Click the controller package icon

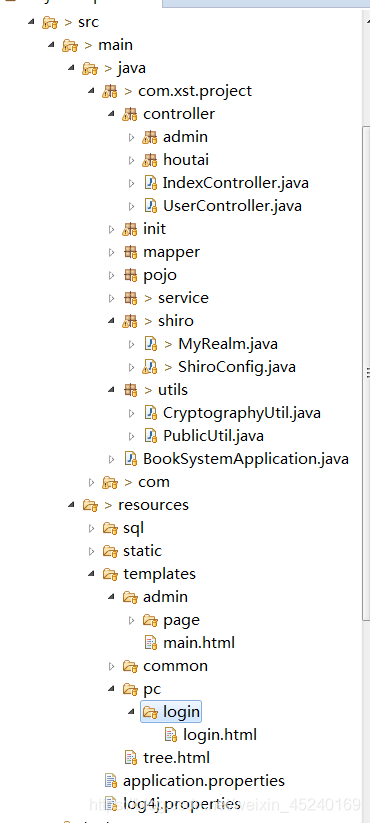coord(130,114)
